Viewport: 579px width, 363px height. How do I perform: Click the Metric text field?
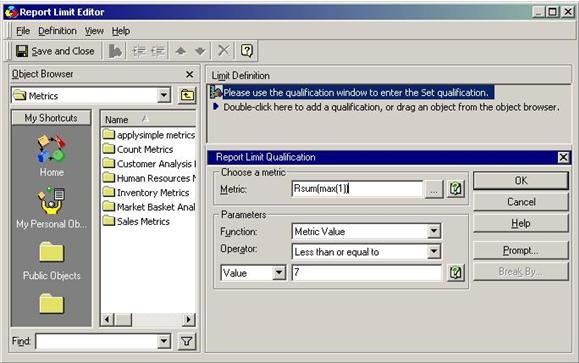[x=357, y=189]
